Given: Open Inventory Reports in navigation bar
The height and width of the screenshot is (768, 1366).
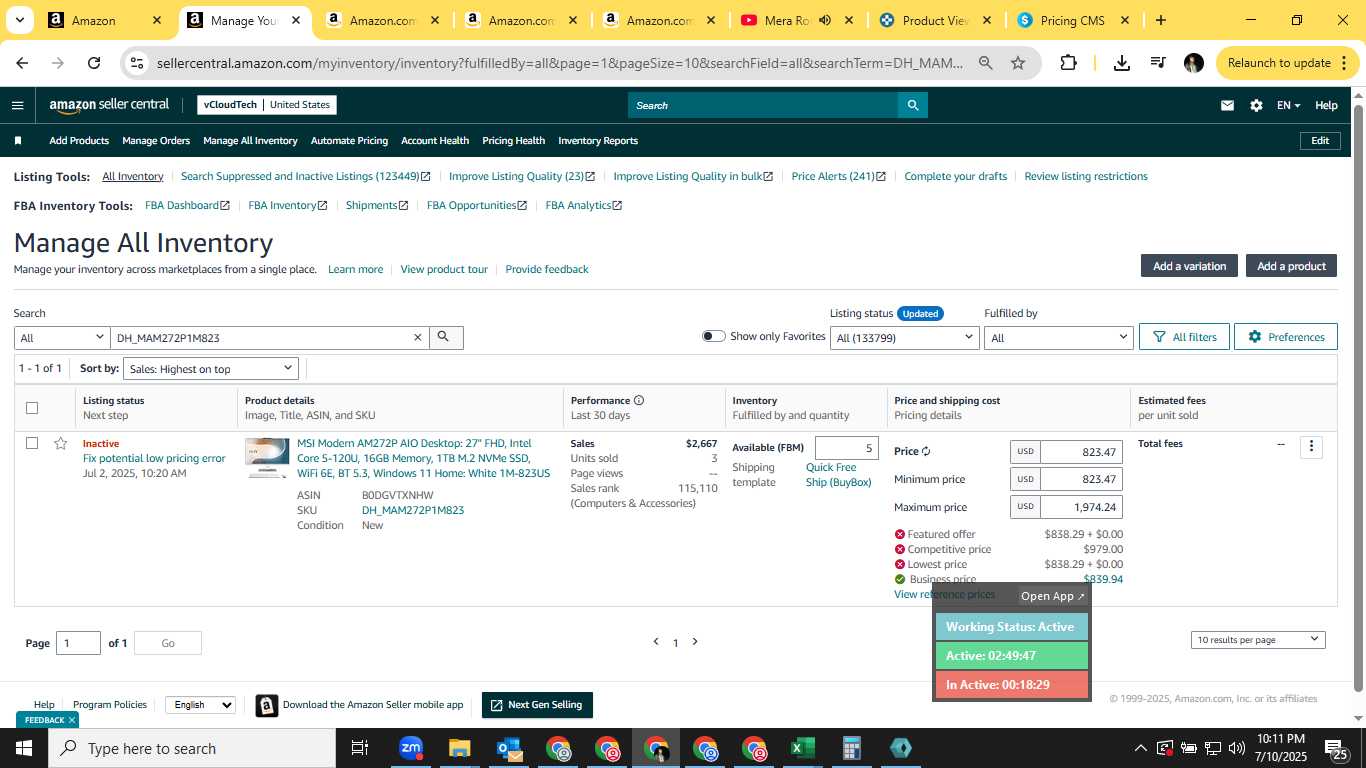Looking at the screenshot, I should (598, 141).
